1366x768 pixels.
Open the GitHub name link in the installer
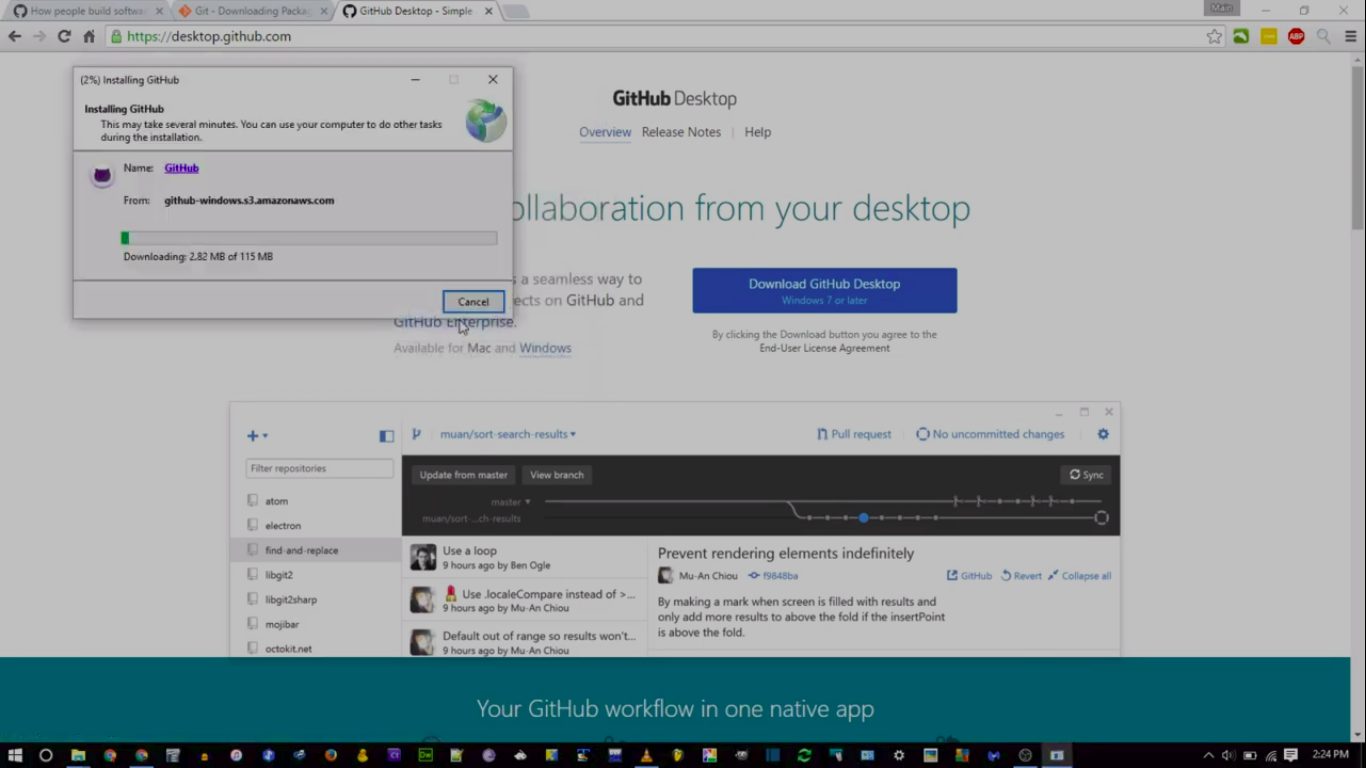pos(181,168)
